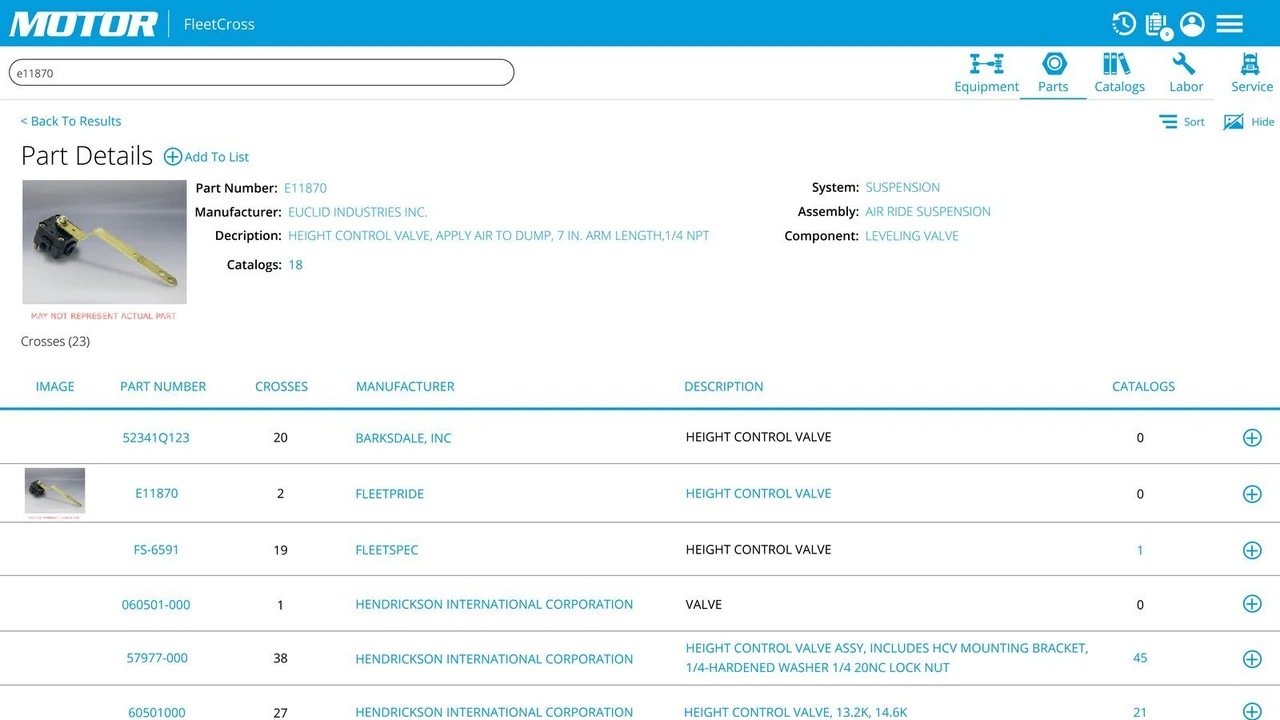The width and height of the screenshot is (1280, 720).
Task: Open the FLEETSPEC manufacturer link
Action: [387, 550]
